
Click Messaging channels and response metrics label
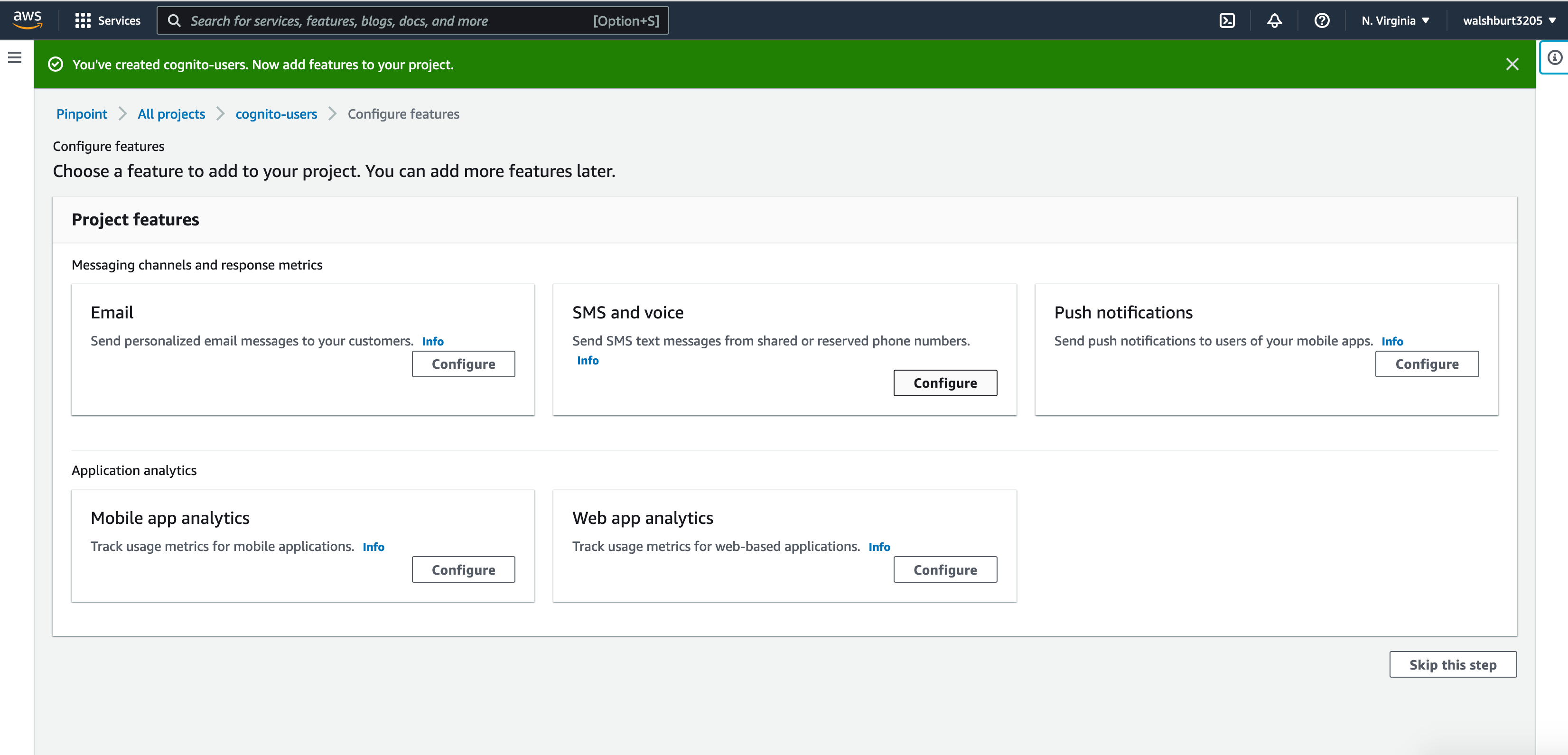point(197,265)
